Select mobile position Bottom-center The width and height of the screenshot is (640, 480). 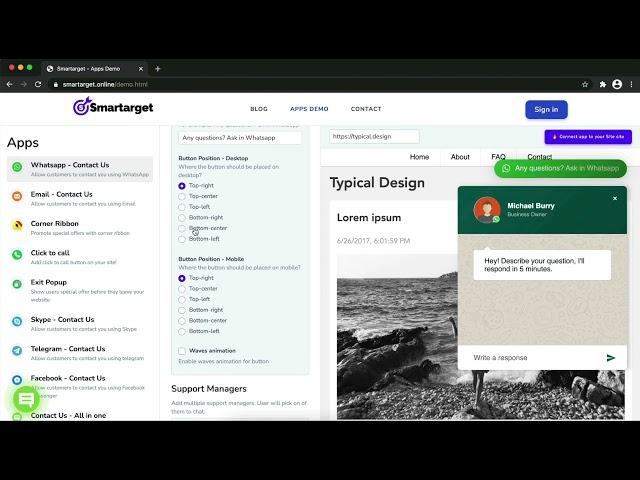point(182,321)
